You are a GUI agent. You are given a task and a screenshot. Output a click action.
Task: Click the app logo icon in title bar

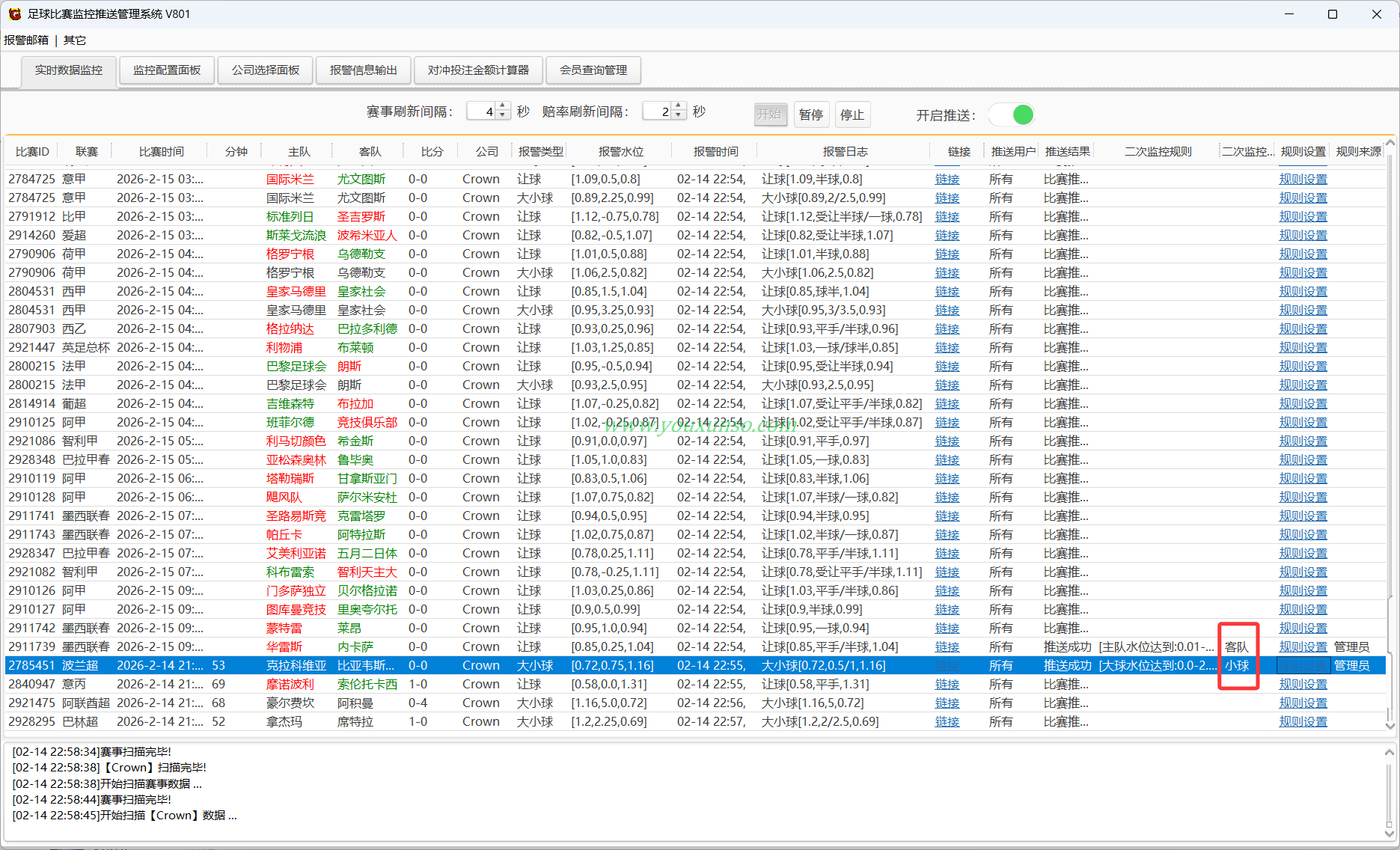14,13
